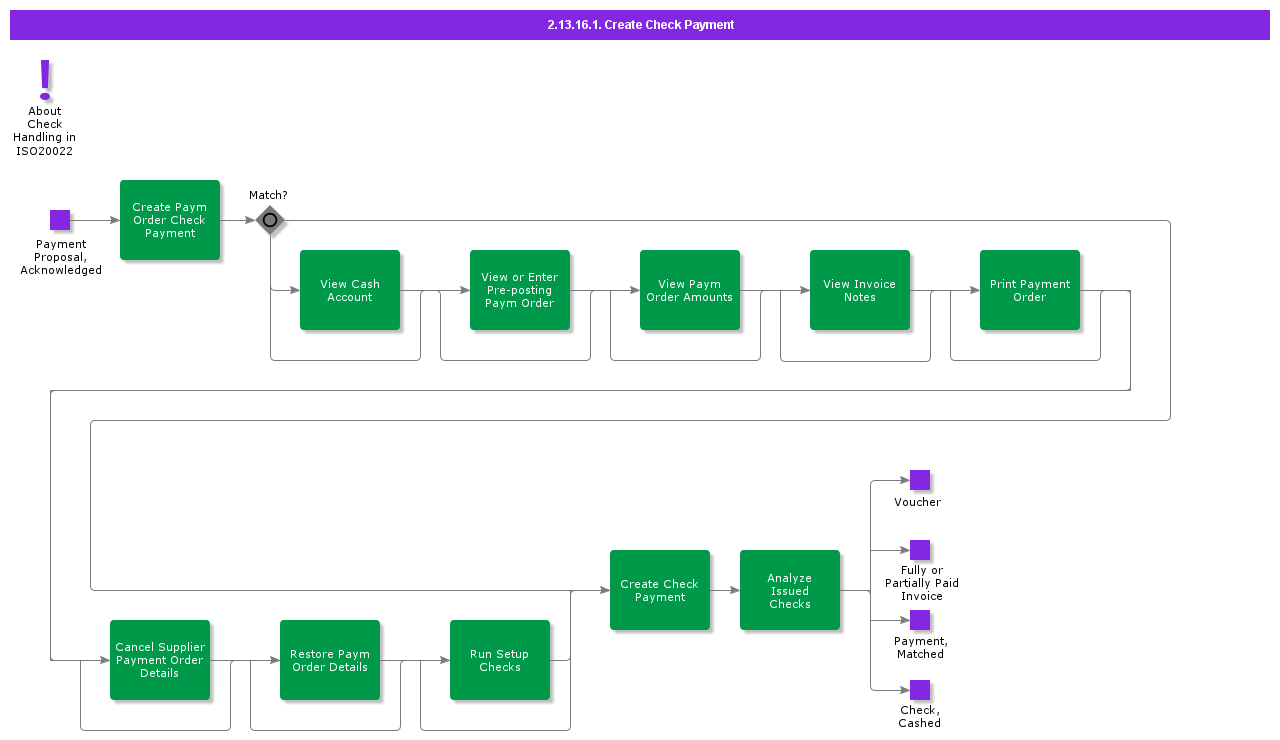1280x740 pixels.
Task: Click the Run Setup Checks process box
Action: point(500,660)
